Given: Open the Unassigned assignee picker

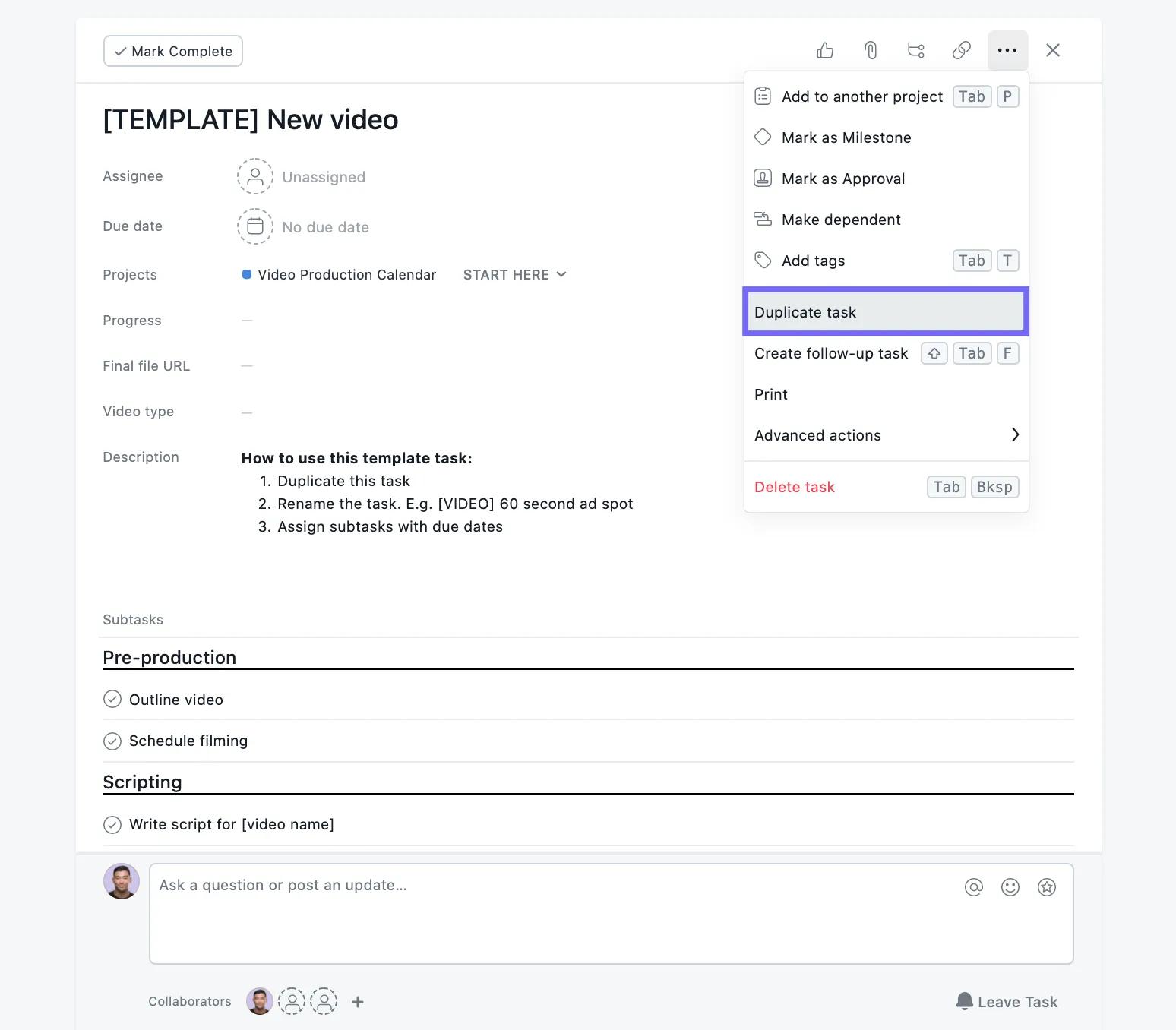Looking at the screenshot, I should click(302, 177).
